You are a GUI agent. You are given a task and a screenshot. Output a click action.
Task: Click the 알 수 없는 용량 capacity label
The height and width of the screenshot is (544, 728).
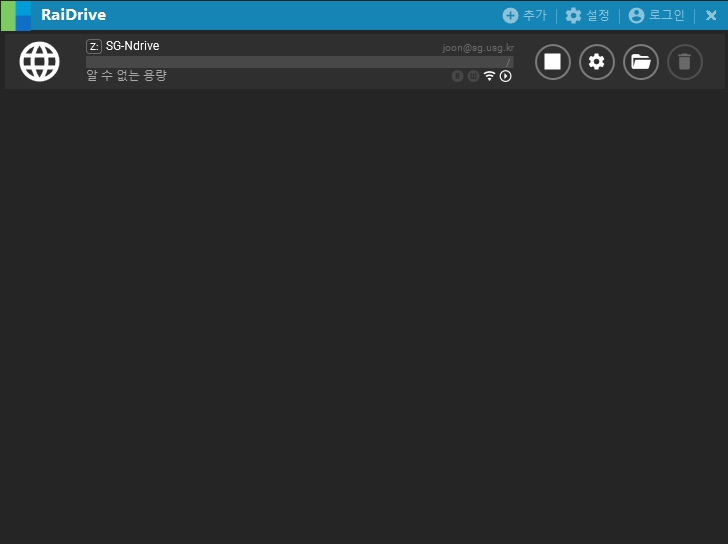[x=126, y=75]
